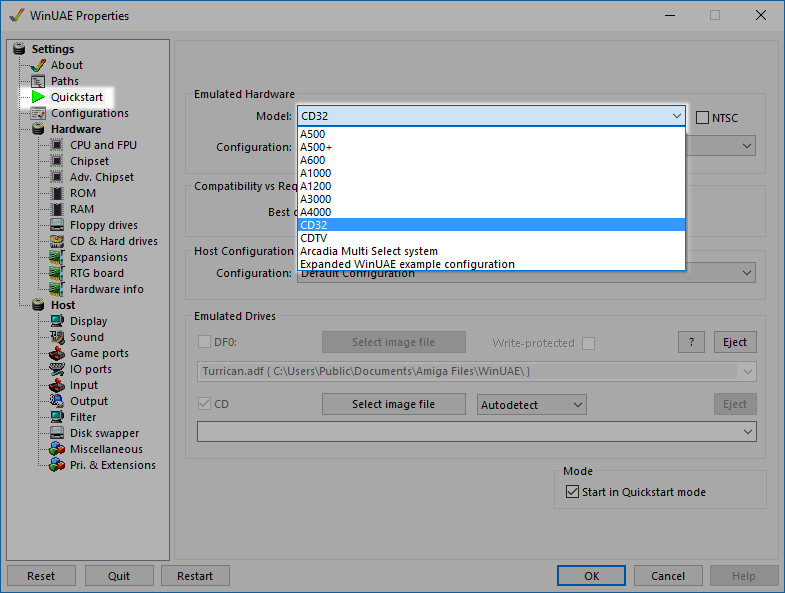
Task: Enable the NTSC checkbox
Action: (x=702, y=117)
